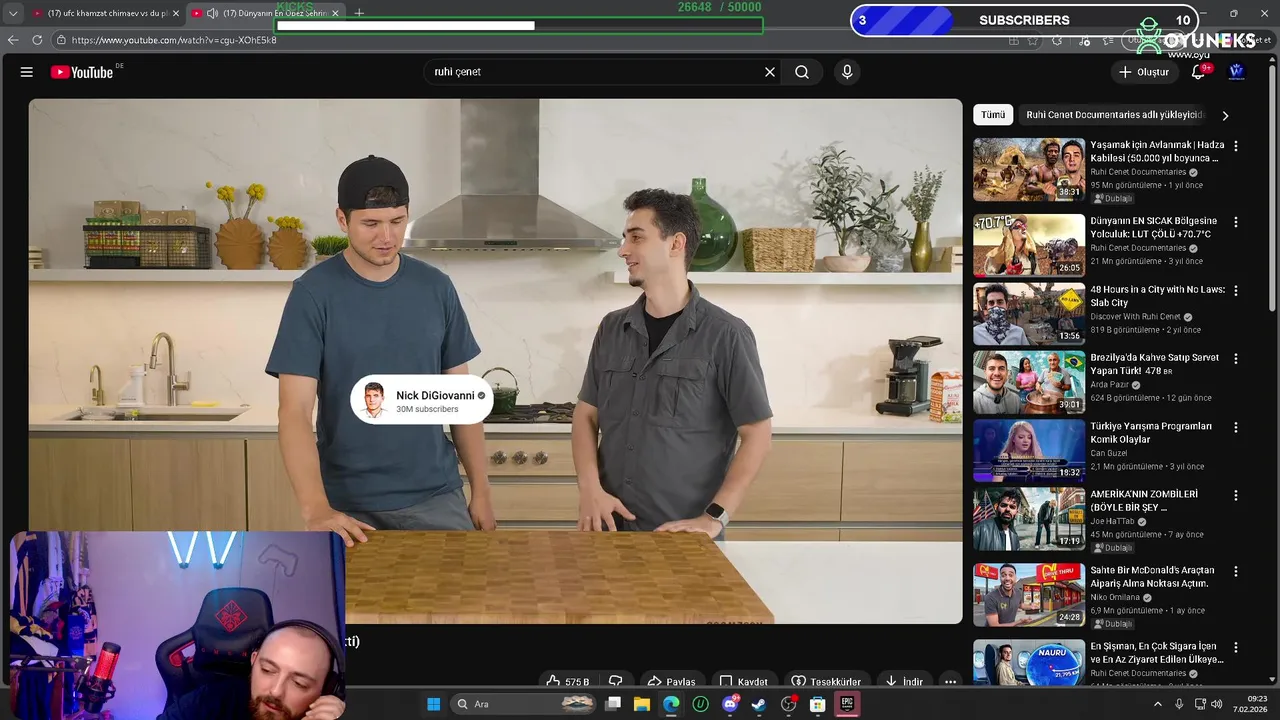Open the YouTube notifications bell
The width and height of the screenshot is (1280, 720).
pos(1198,72)
